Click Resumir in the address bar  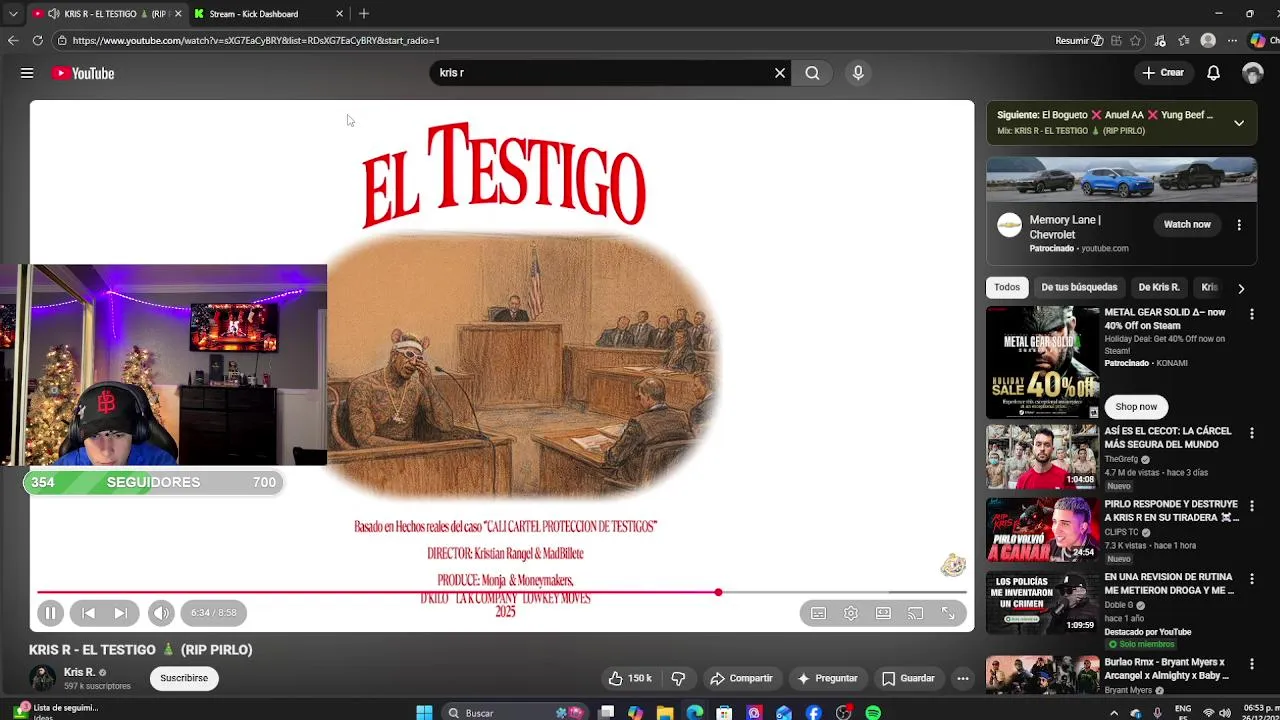click(x=1079, y=41)
